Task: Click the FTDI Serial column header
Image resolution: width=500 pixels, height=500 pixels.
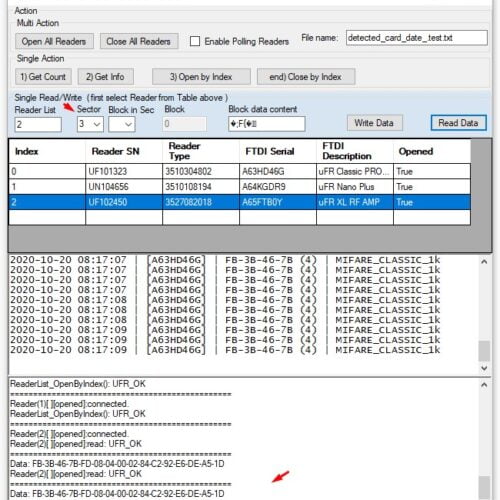Action: coord(278,151)
